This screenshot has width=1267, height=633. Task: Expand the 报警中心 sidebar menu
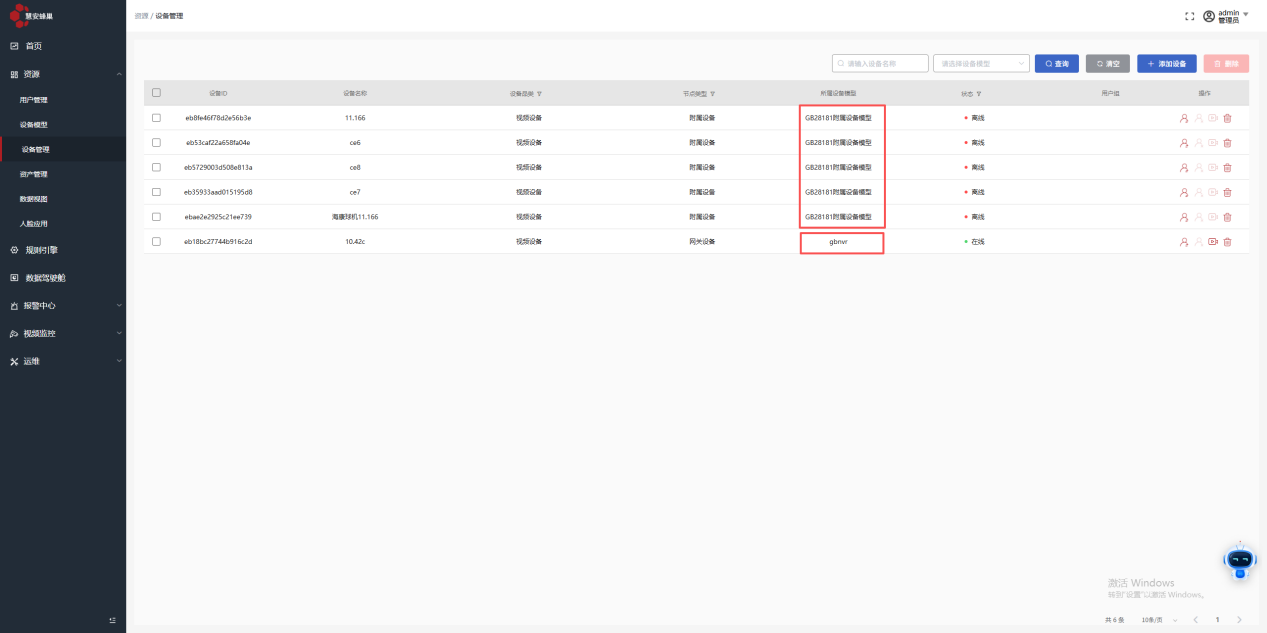63,306
